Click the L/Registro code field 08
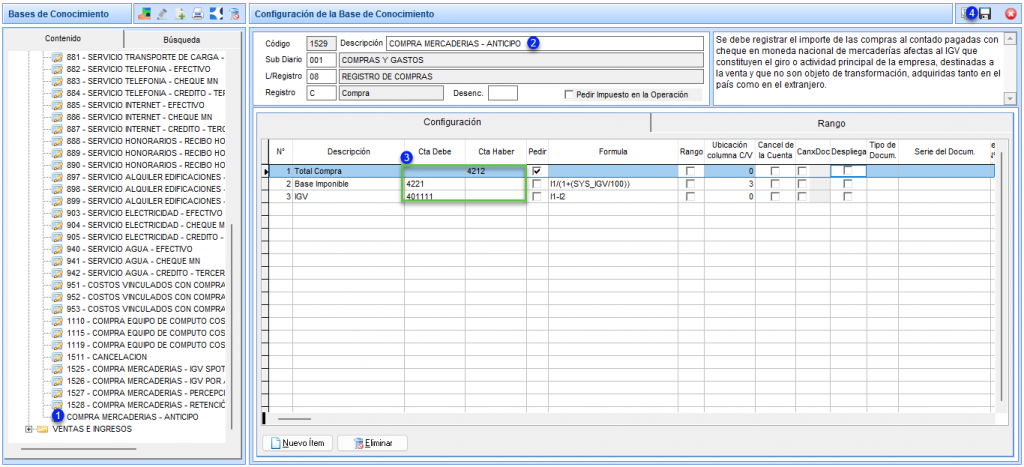The image size is (1024, 467). [x=321, y=76]
